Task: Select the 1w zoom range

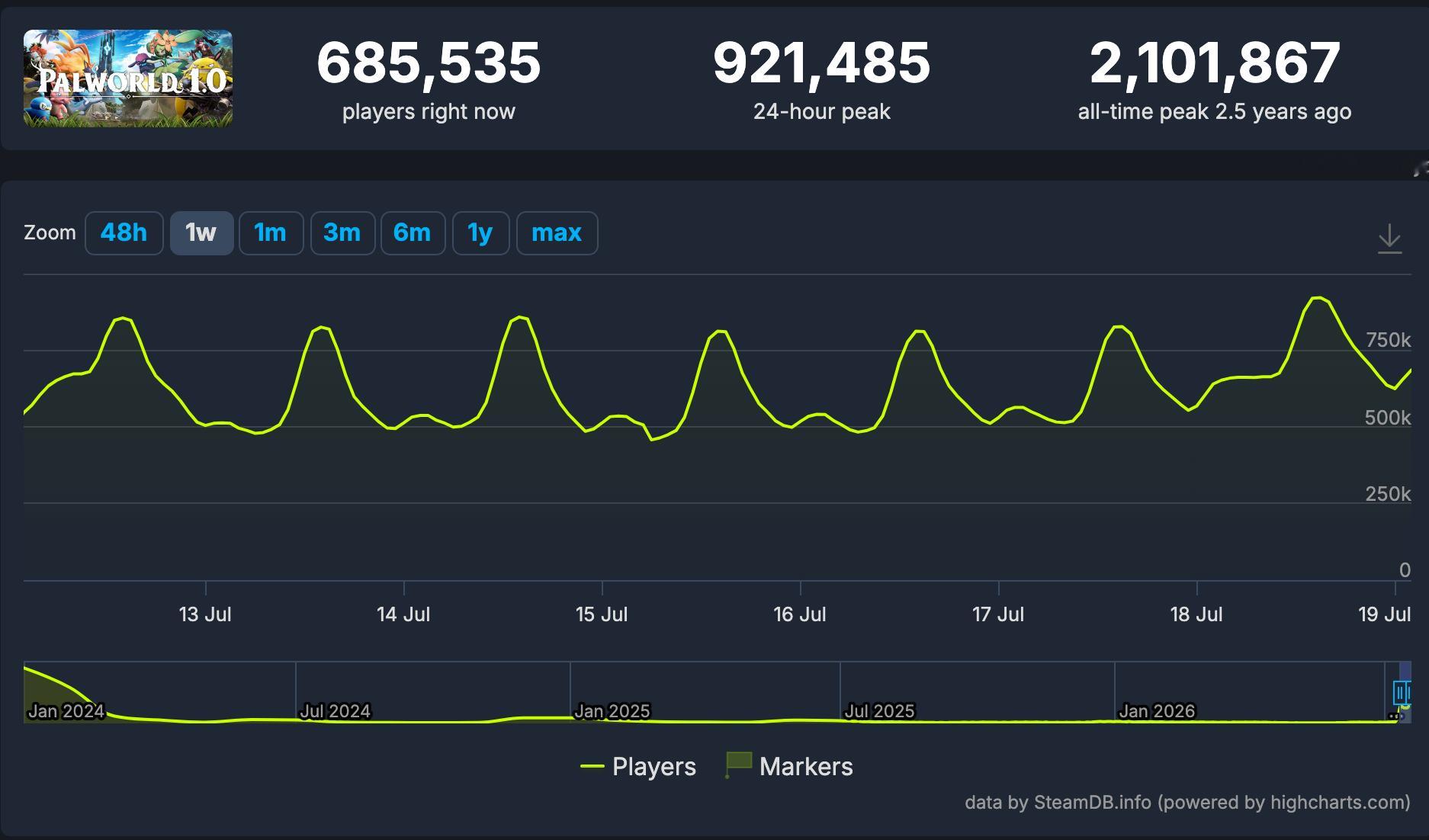Action: tap(201, 233)
